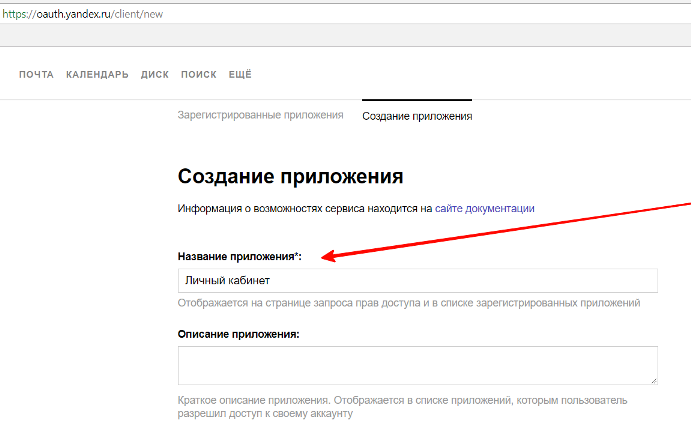Click the Название приложения input field
691x436 pixels.
tap(418, 280)
